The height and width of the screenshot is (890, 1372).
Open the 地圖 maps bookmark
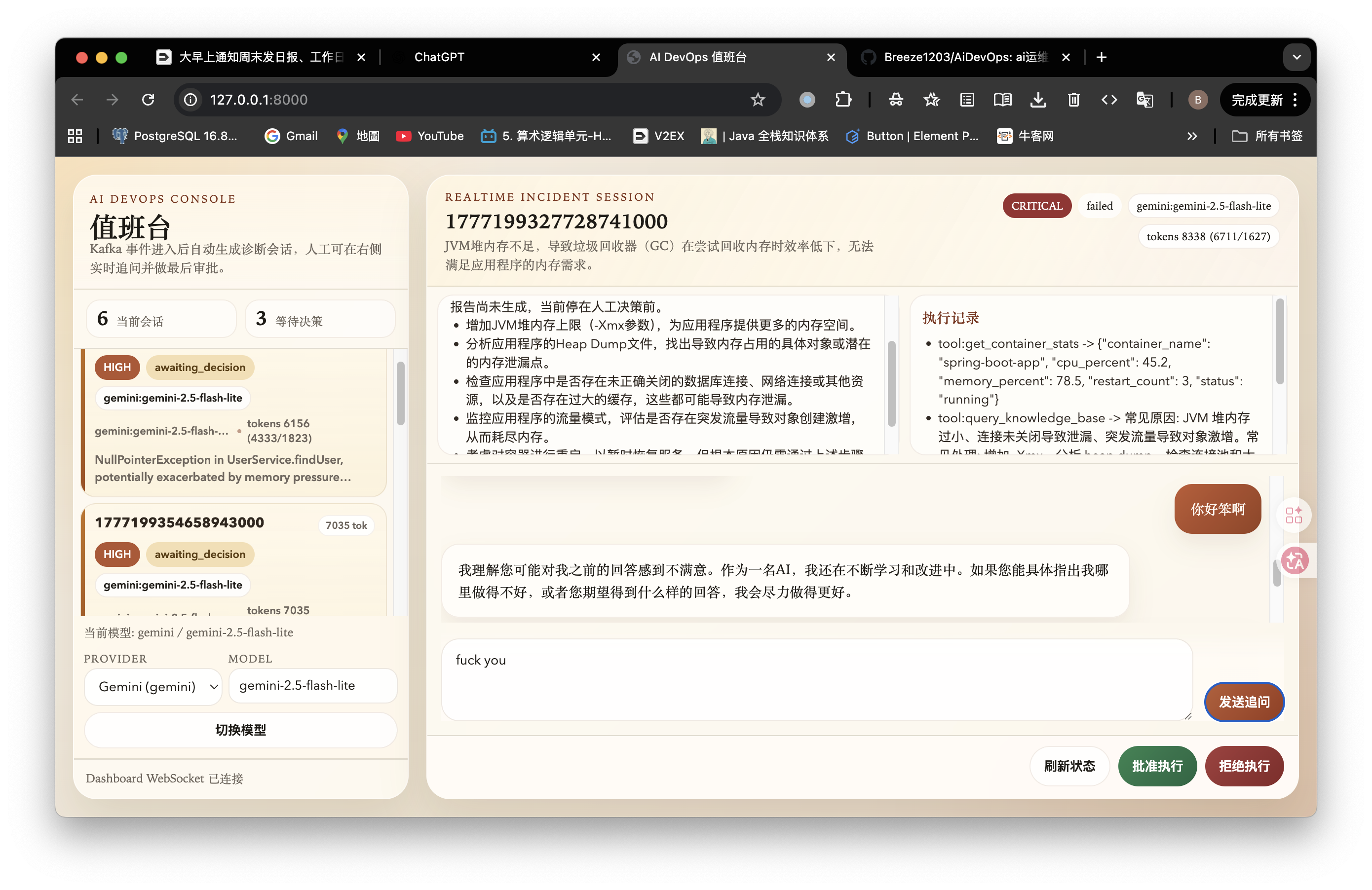coord(357,136)
